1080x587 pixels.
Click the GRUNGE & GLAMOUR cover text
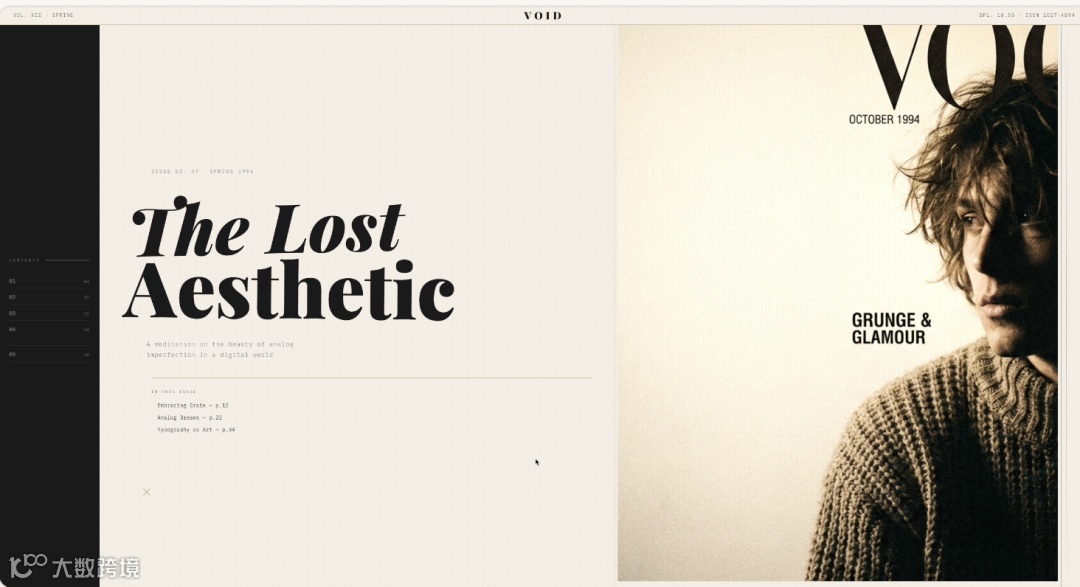click(x=891, y=329)
